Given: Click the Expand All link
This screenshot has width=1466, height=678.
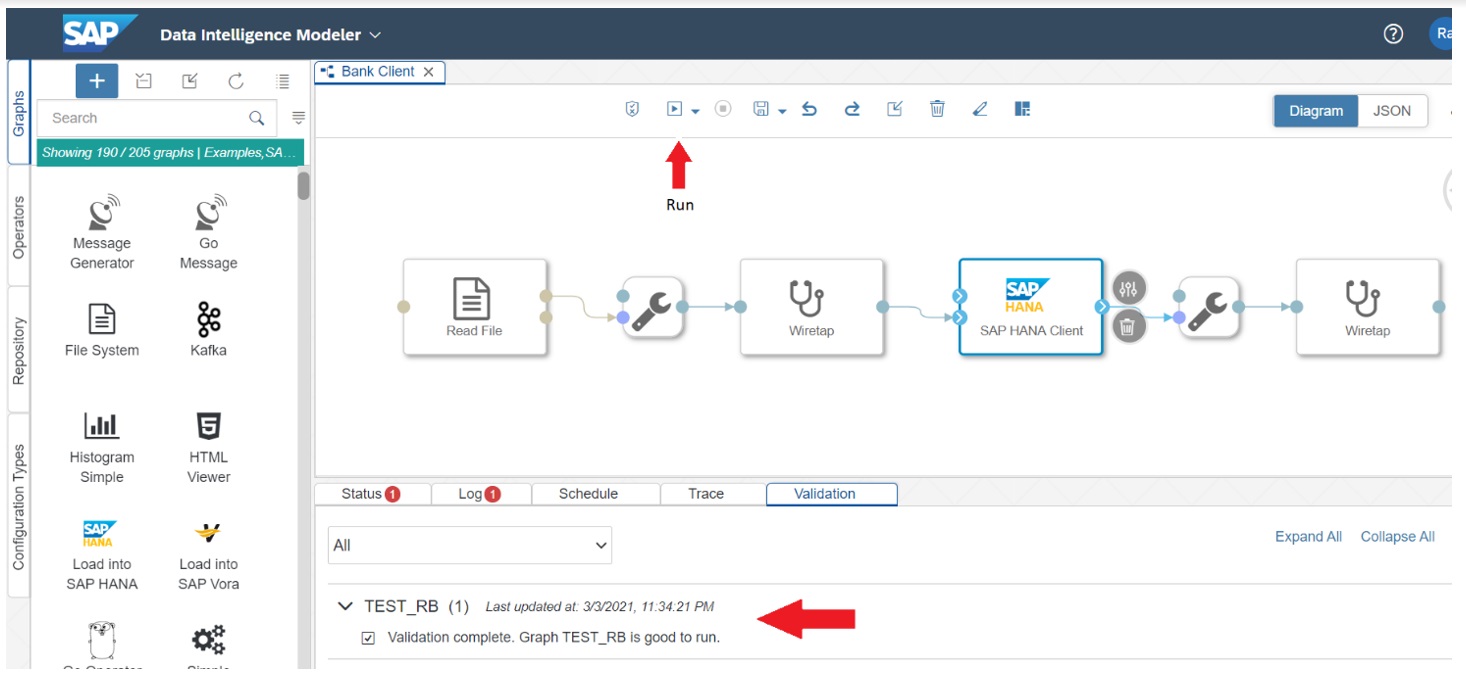Looking at the screenshot, I should click(1308, 537).
